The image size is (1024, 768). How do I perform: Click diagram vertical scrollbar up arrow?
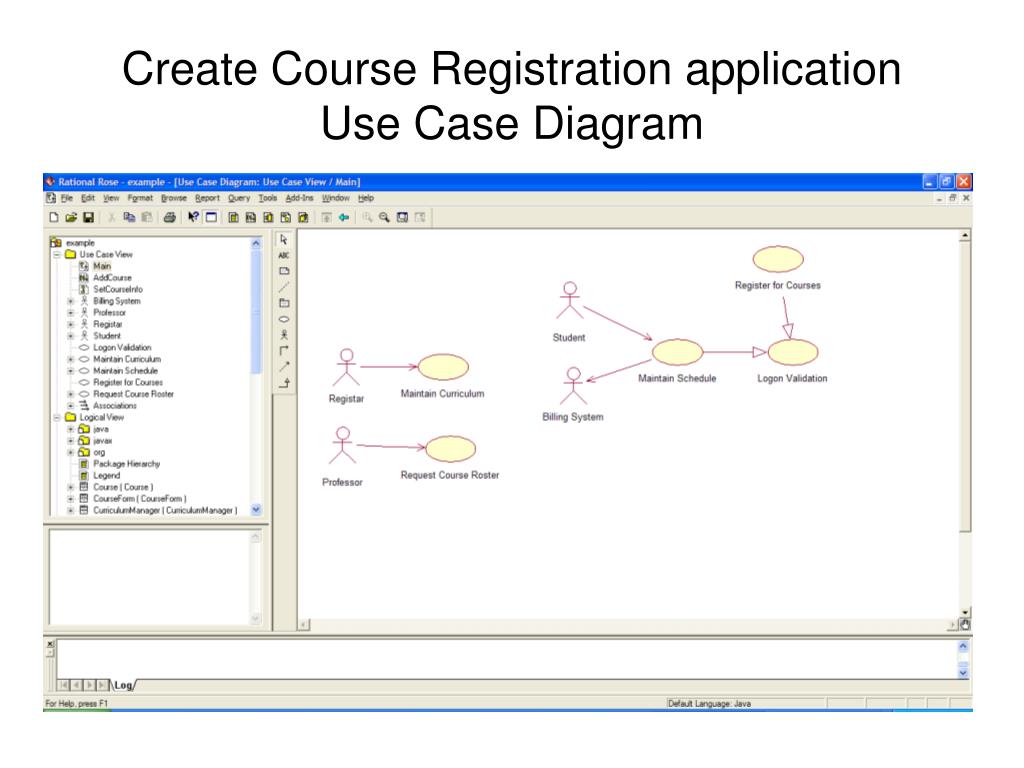(x=965, y=236)
